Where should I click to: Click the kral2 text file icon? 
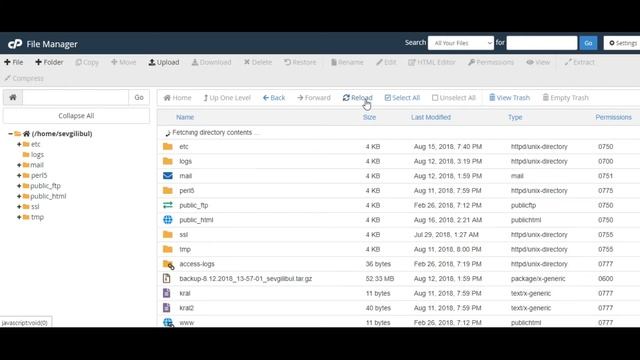click(167, 308)
